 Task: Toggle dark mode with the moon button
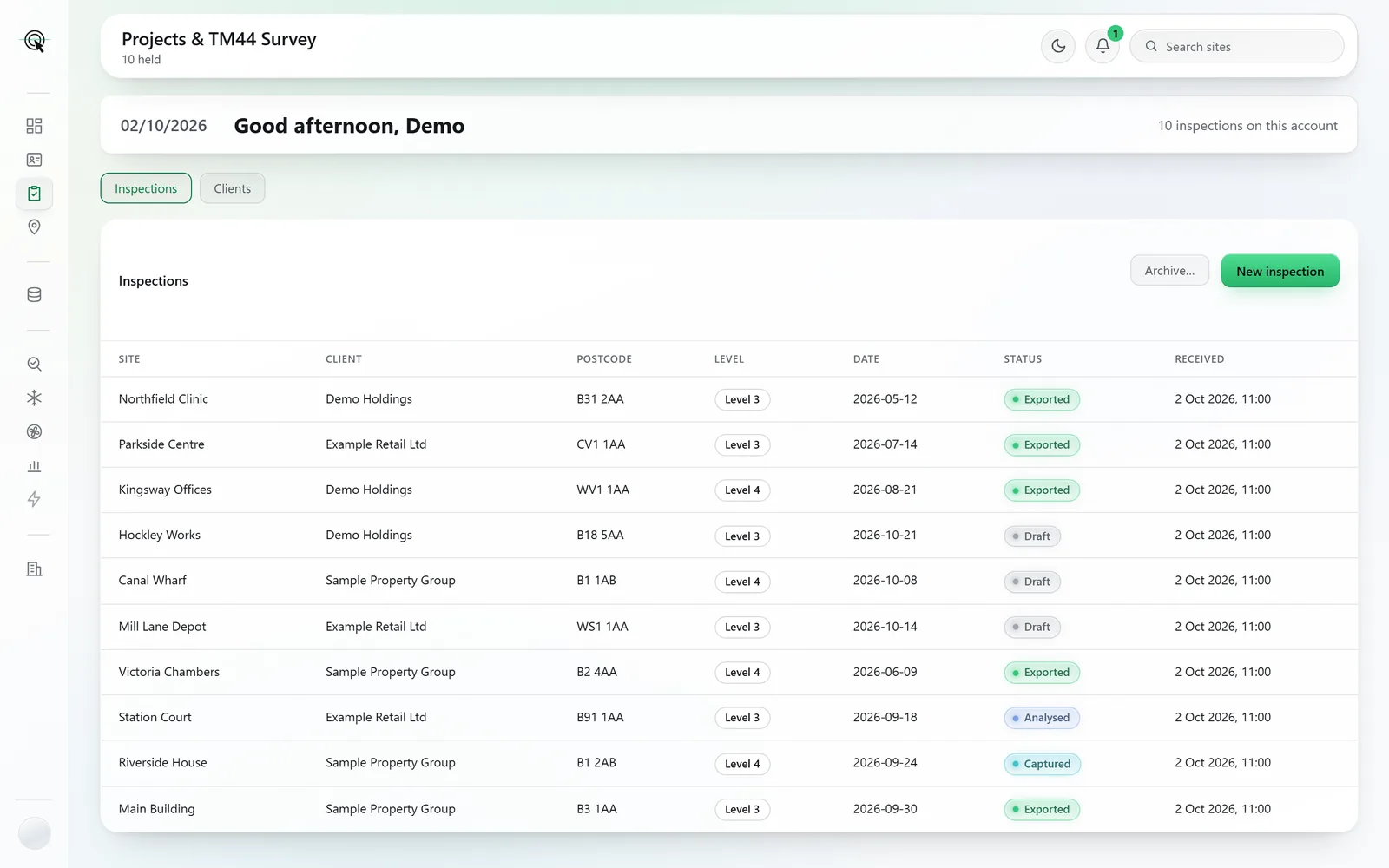tap(1058, 46)
